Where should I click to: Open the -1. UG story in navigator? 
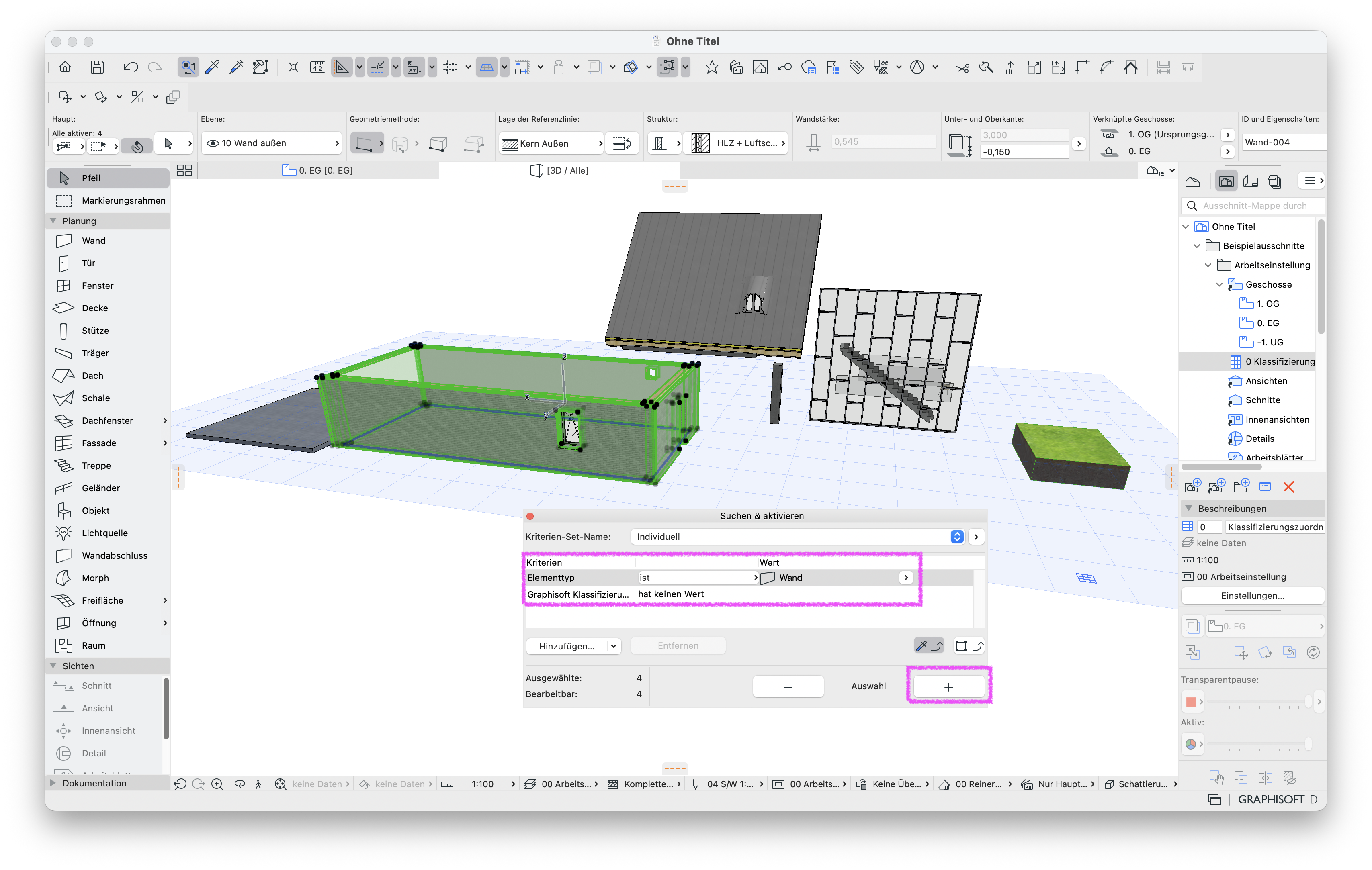[x=1270, y=343]
